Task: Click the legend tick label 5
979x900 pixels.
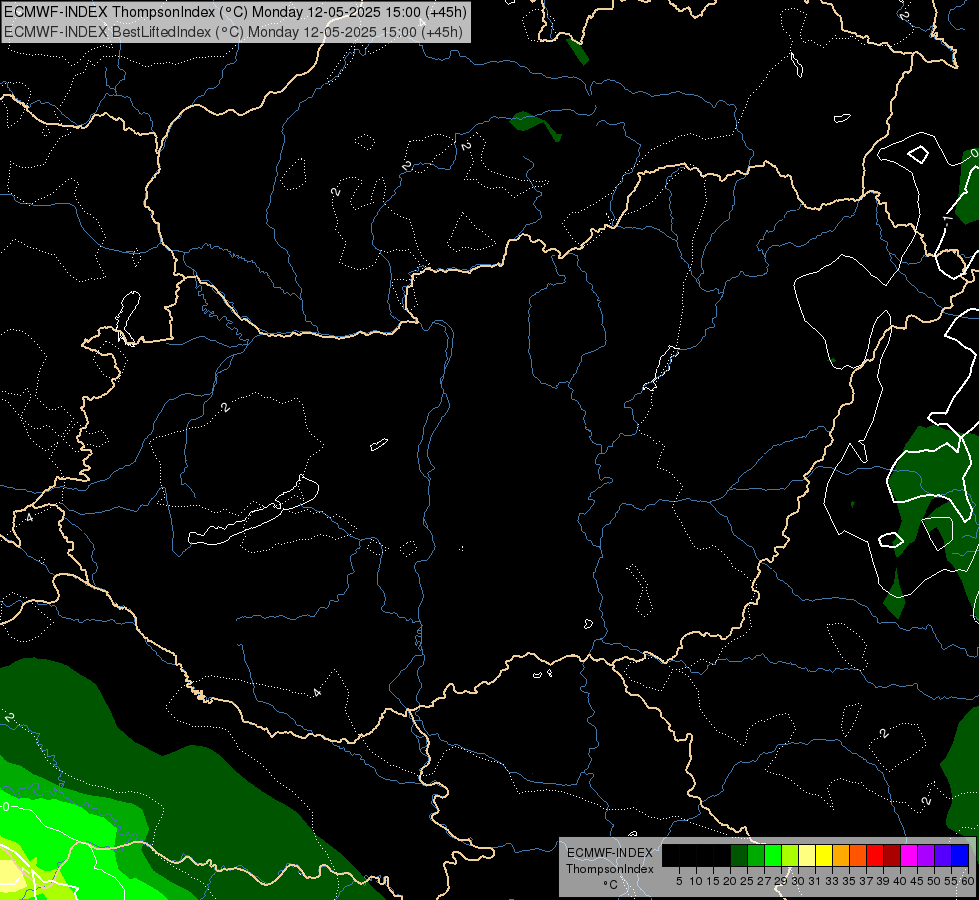Action: click(x=679, y=881)
